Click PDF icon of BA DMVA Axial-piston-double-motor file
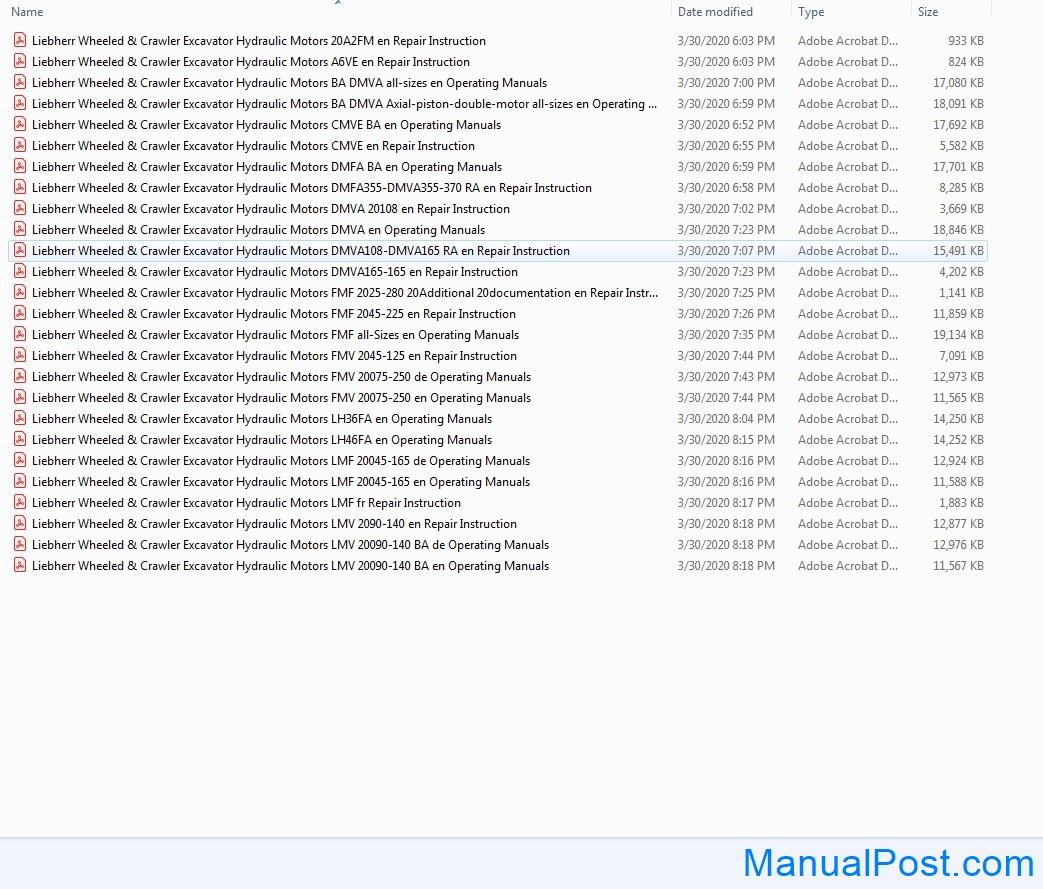 pos(20,103)
